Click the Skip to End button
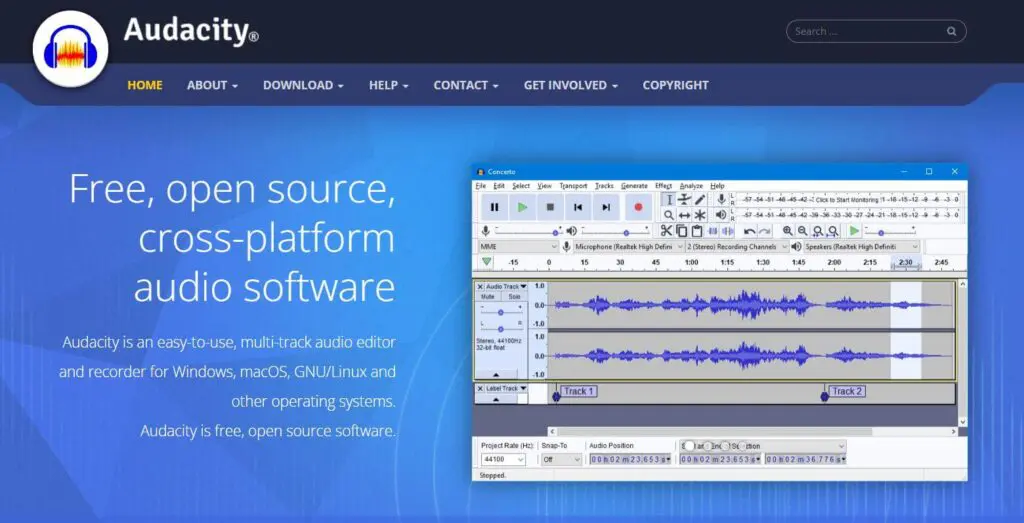This screenshot has height=523, width=1024. 606,207
